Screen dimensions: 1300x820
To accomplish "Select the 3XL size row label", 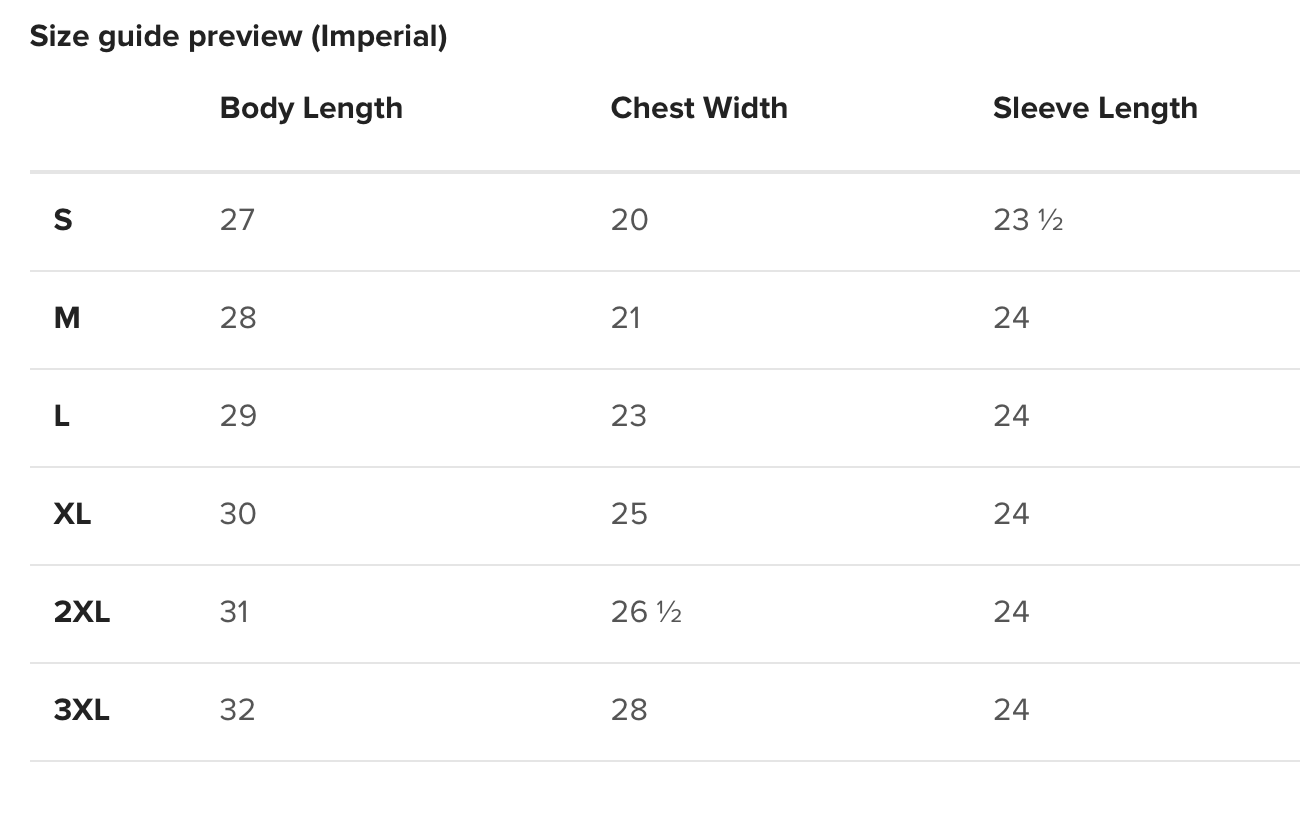I will pyautogui.click(x=82, y=710).
